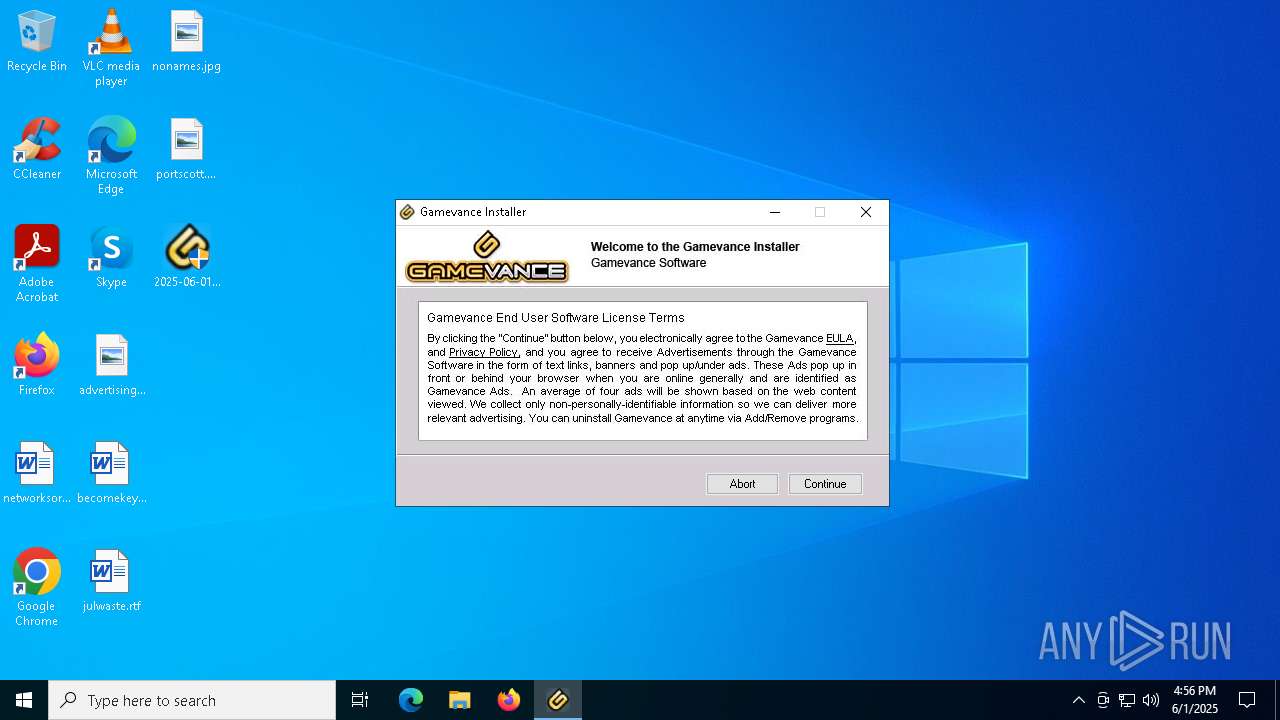Open the Gamevance EULA link

coord(839,338)
